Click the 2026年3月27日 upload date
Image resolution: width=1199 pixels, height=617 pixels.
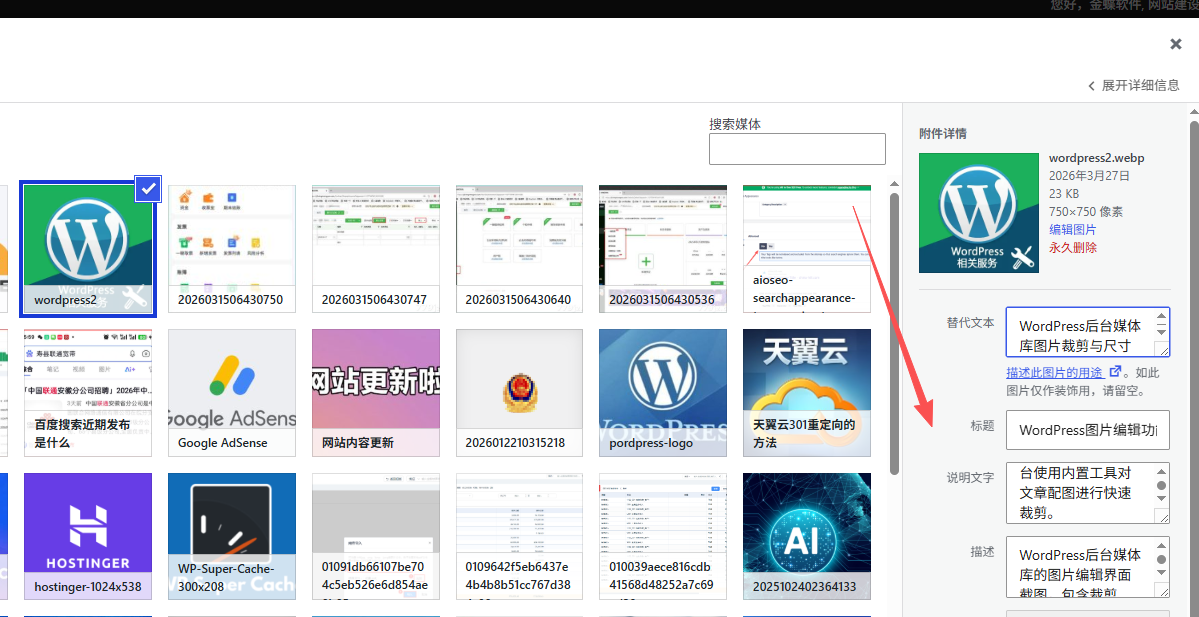[1090, 176]
